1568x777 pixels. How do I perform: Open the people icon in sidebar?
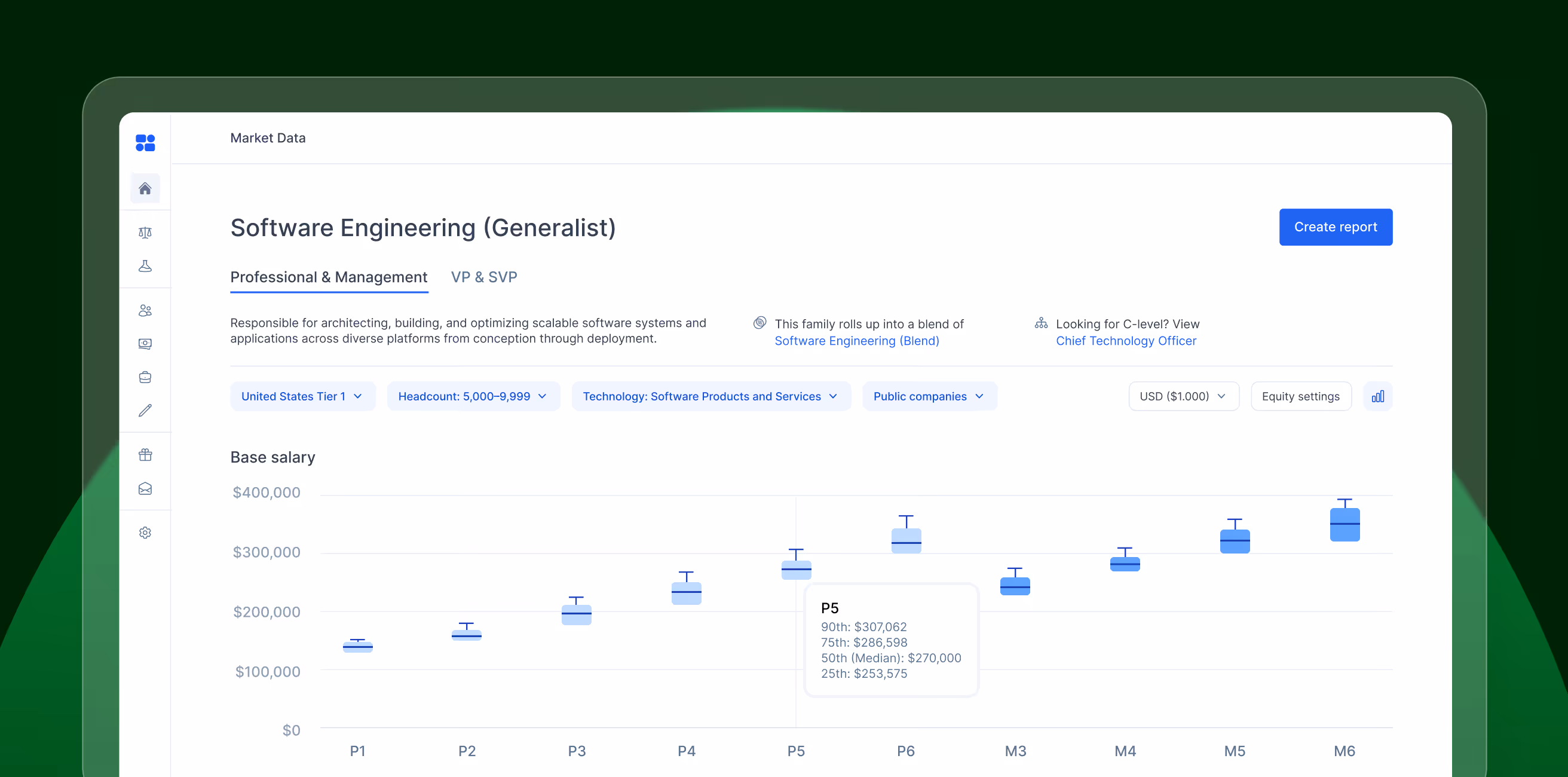coord(145,311)
